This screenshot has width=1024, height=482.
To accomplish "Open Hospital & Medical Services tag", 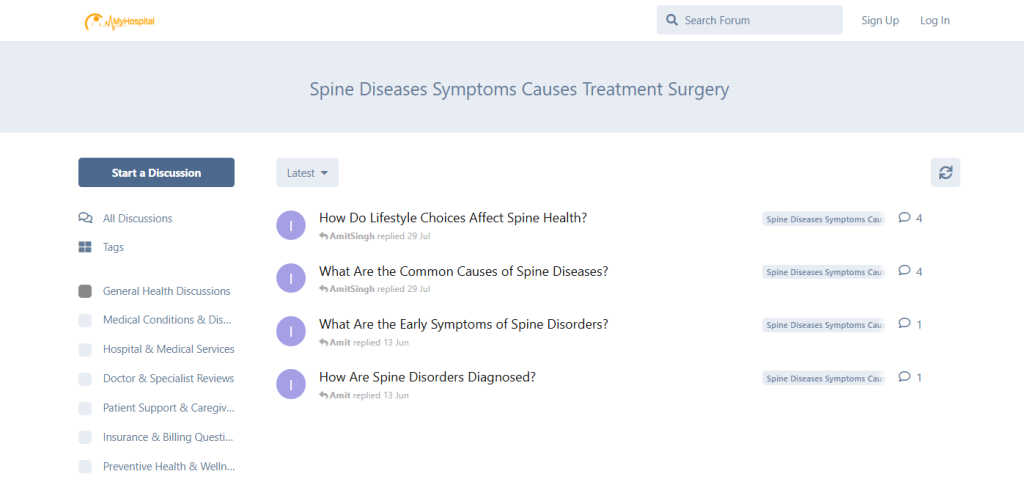I will [x=168, y=349].
